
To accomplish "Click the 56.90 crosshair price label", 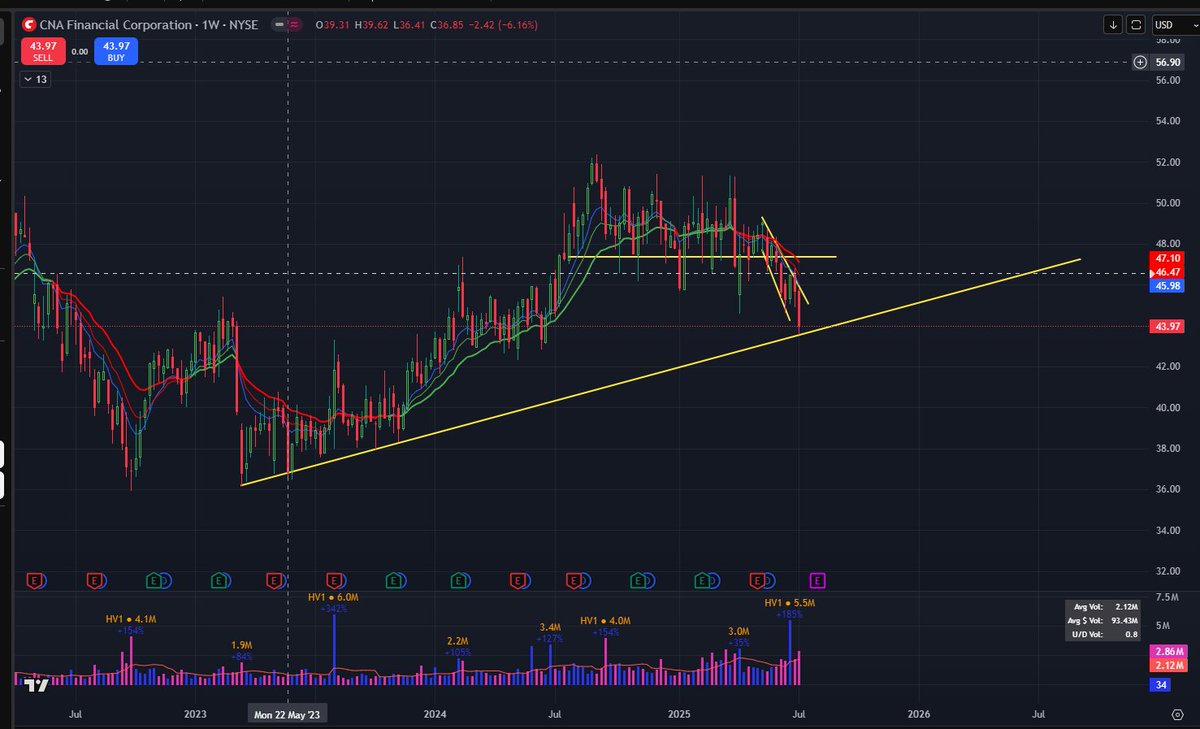I will [1168, 62].
